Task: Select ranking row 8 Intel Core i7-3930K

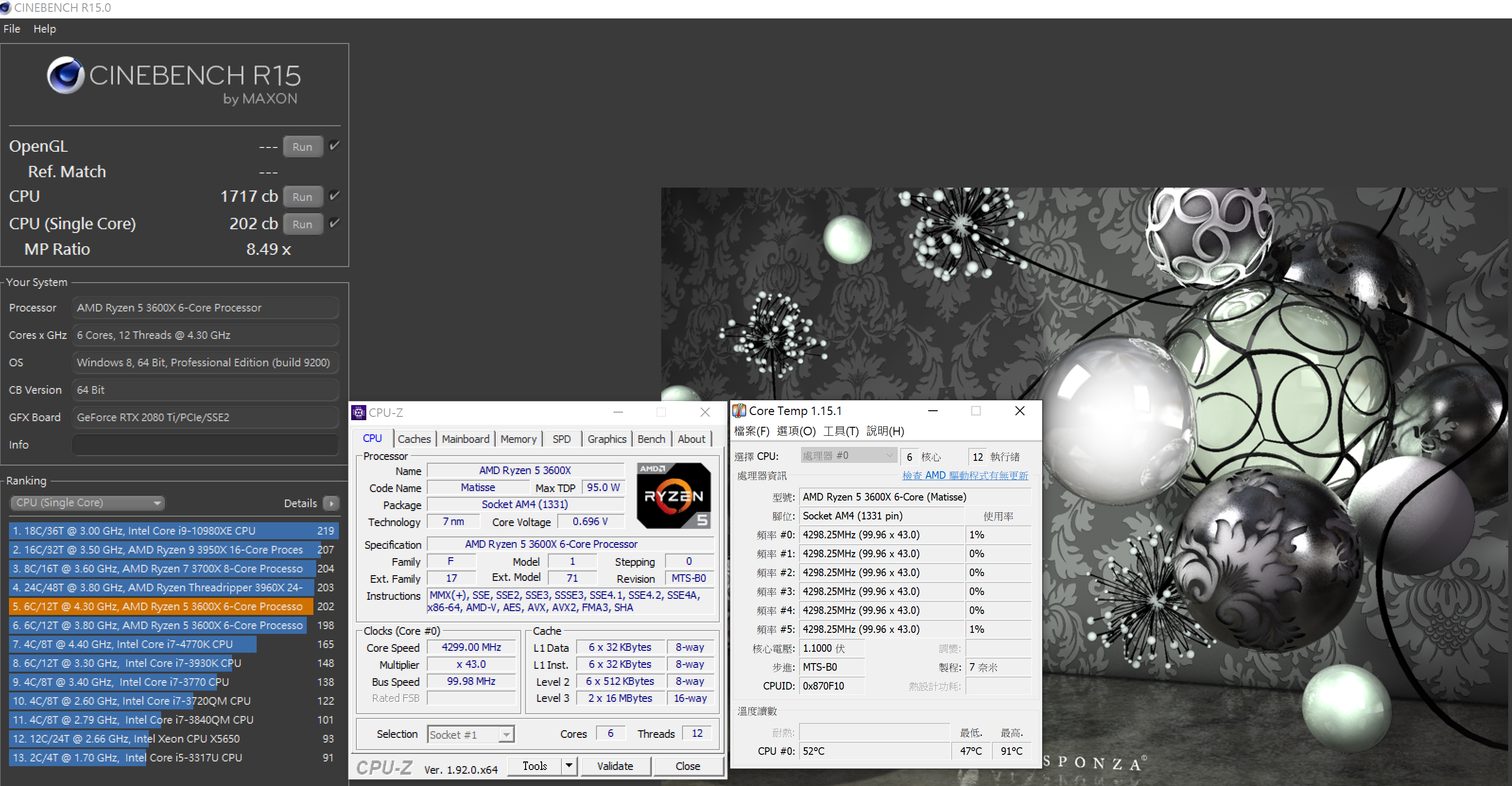Action: (x=174, y=663)
